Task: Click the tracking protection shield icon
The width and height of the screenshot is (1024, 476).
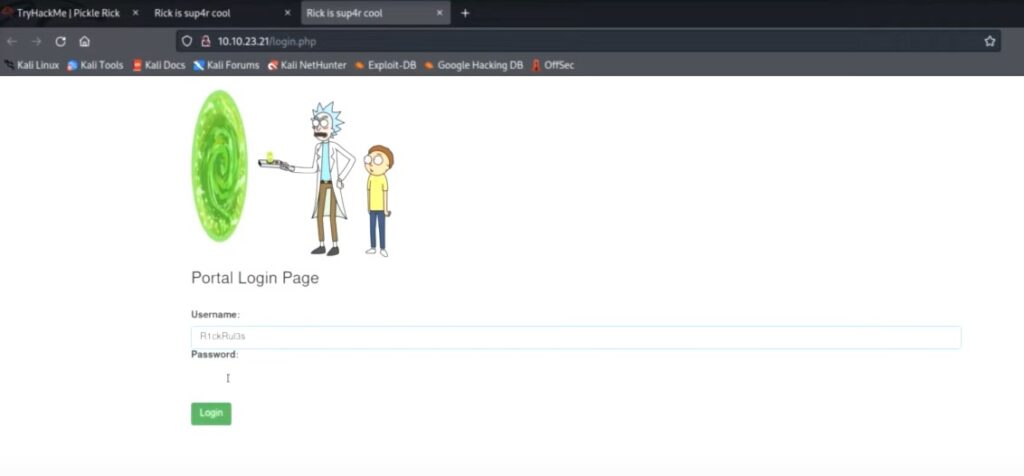Action: click(x=187, y=41)
